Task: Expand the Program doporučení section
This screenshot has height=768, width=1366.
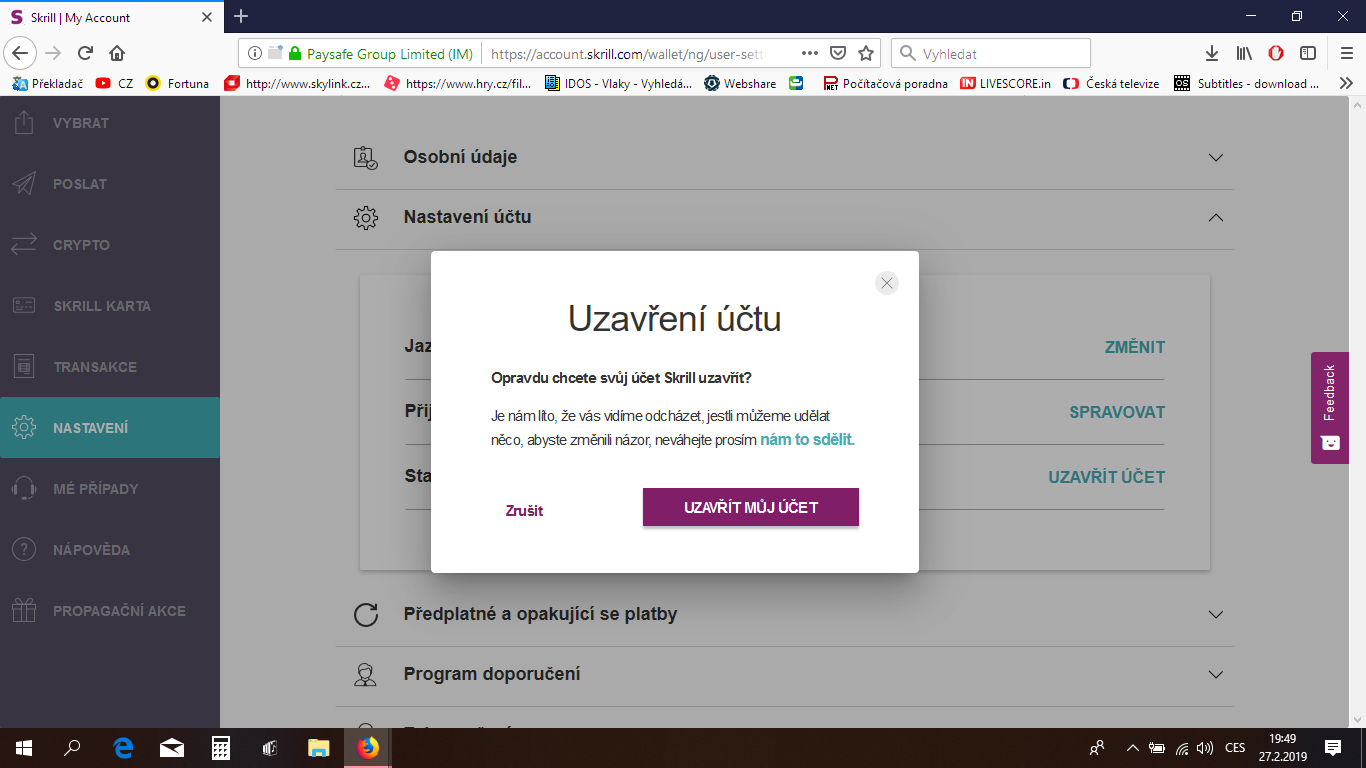Action: pyautogui.click(x=785, y=675)
